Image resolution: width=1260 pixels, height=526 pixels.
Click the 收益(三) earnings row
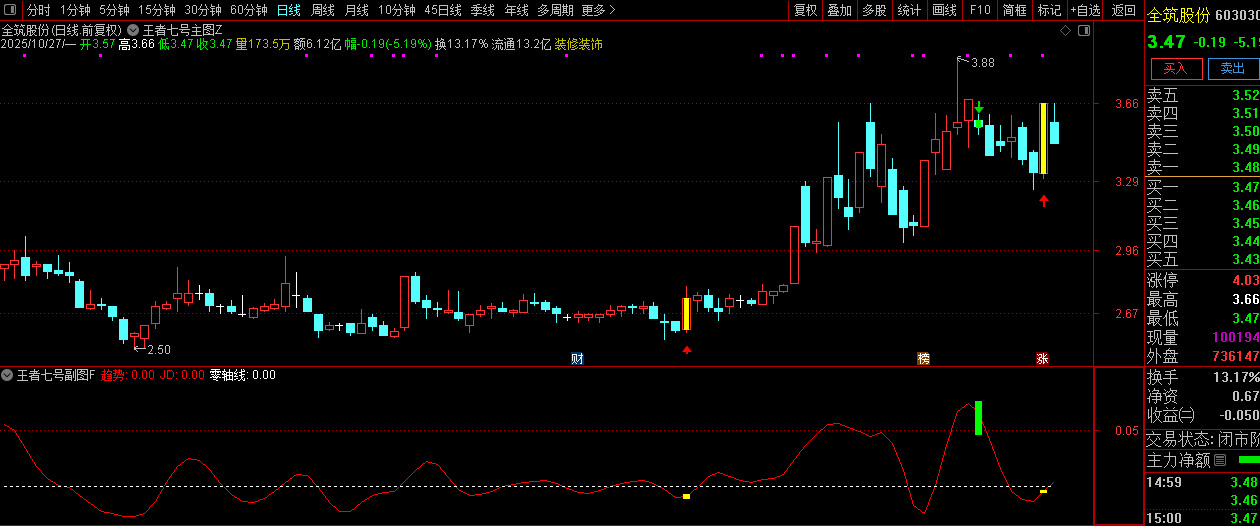1202,415
